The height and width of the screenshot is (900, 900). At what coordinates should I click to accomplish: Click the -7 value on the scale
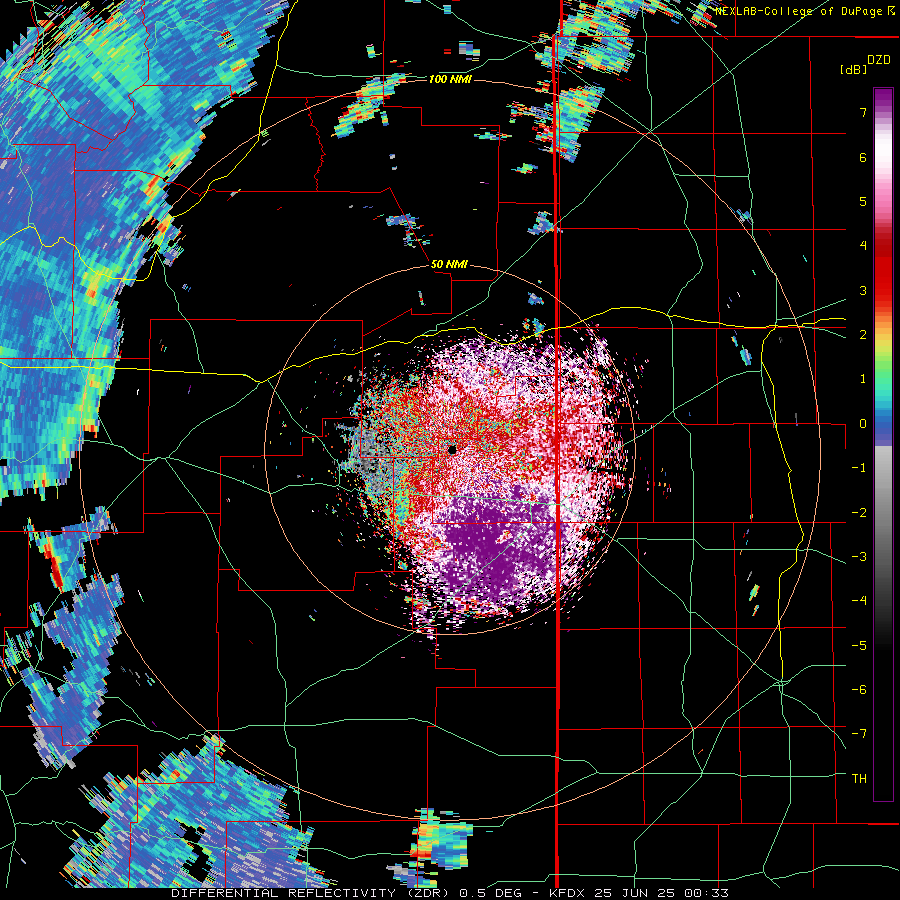point(859,734)
